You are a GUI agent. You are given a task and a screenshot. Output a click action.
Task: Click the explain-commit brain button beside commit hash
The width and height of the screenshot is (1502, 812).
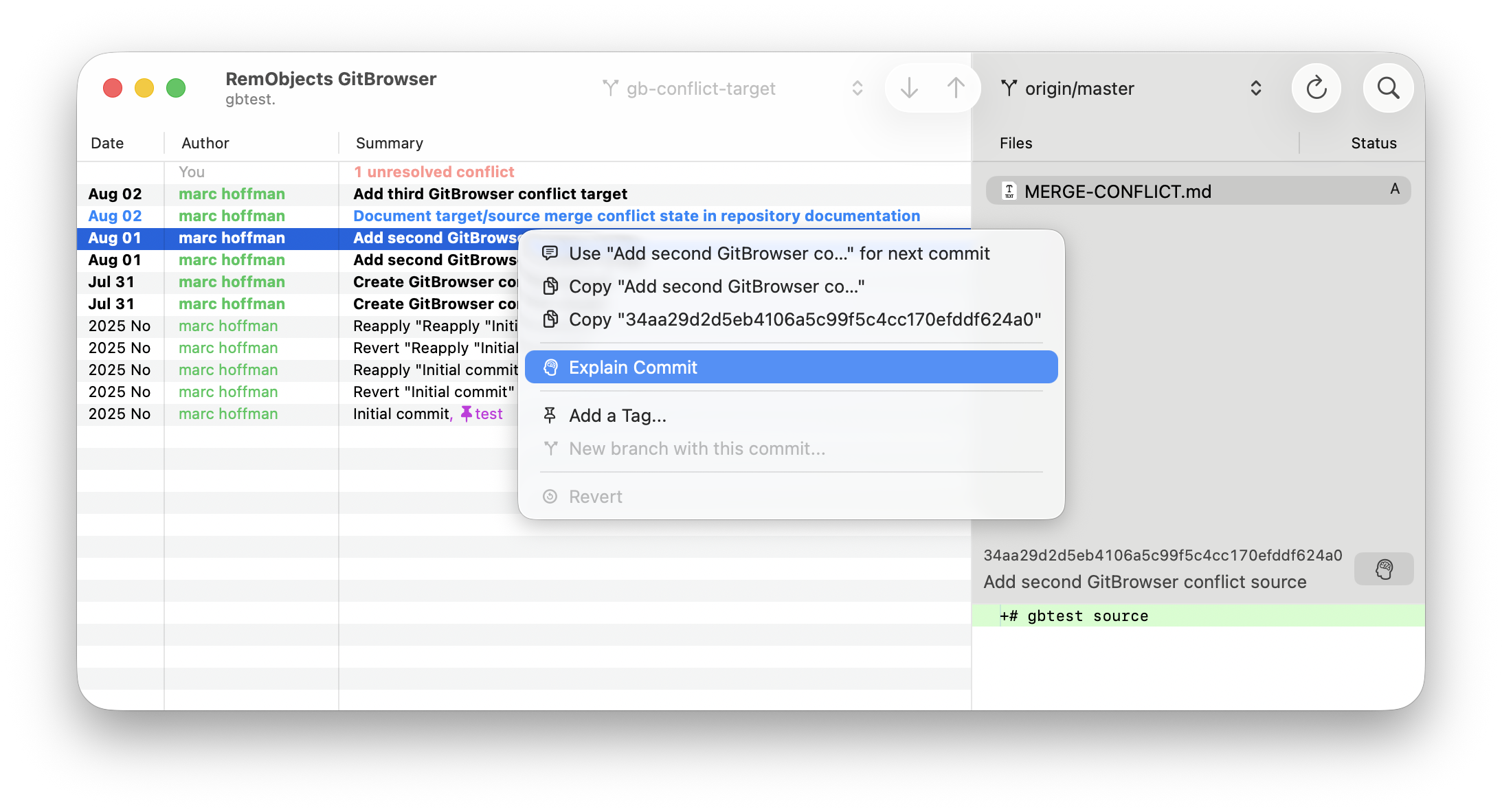point(1384,569)
